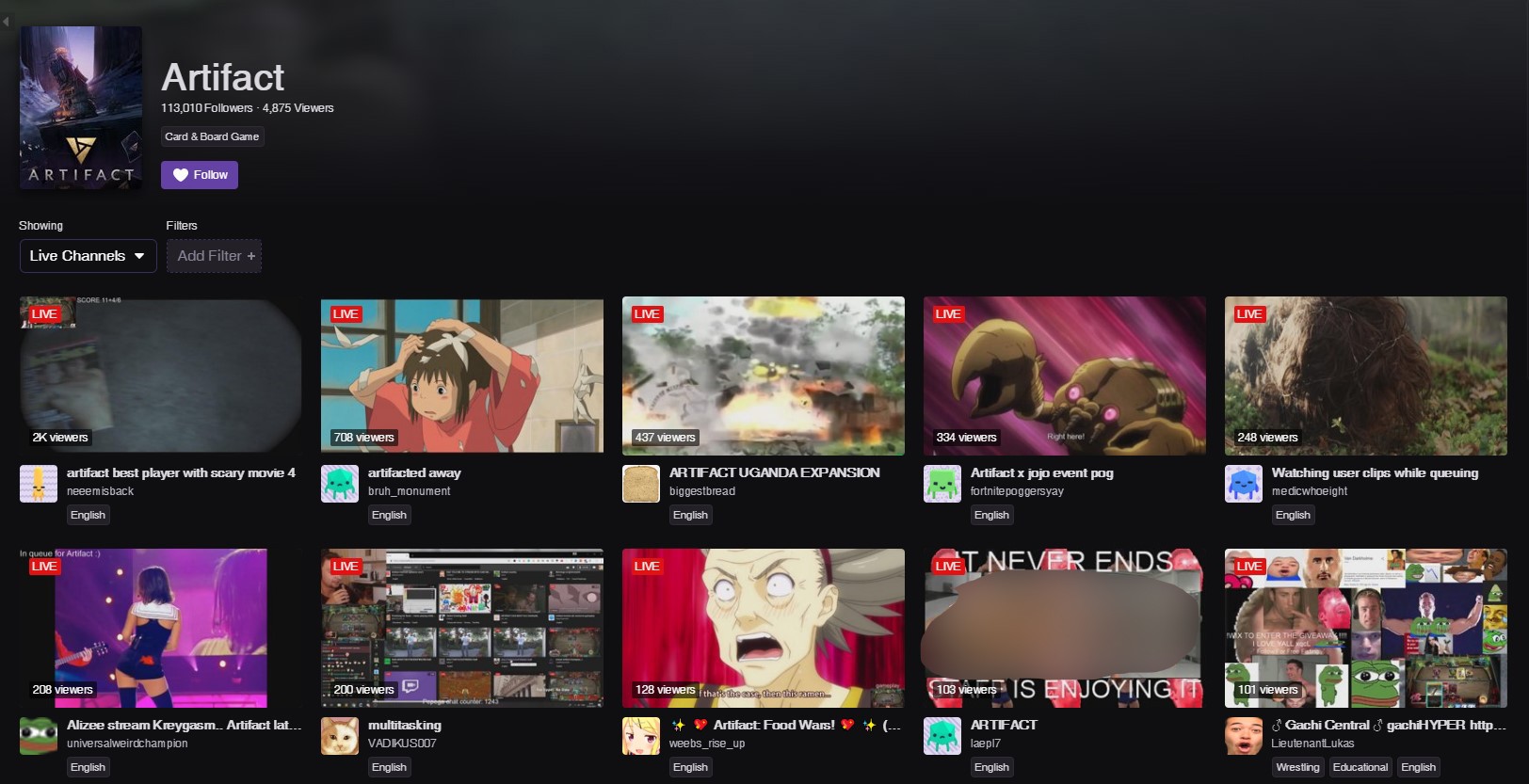Click the Card & Board Game tag
This screenshot has width=1529, height=784.
coord(212,136)
